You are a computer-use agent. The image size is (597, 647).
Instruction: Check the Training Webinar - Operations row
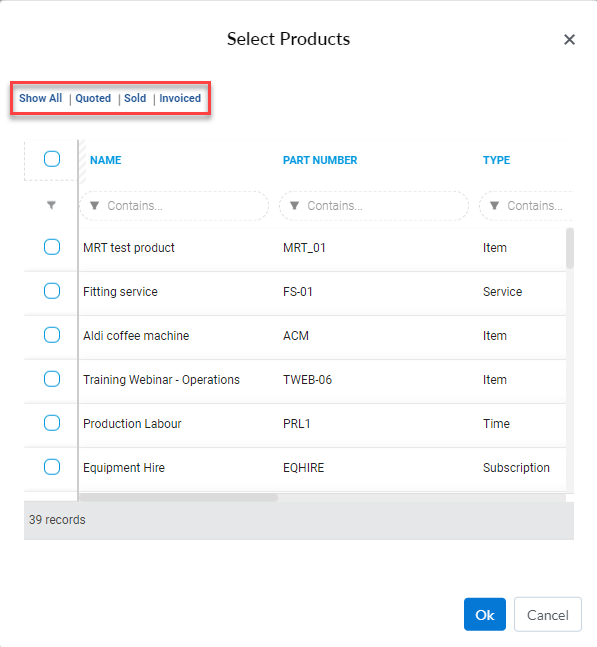point(52,379)
